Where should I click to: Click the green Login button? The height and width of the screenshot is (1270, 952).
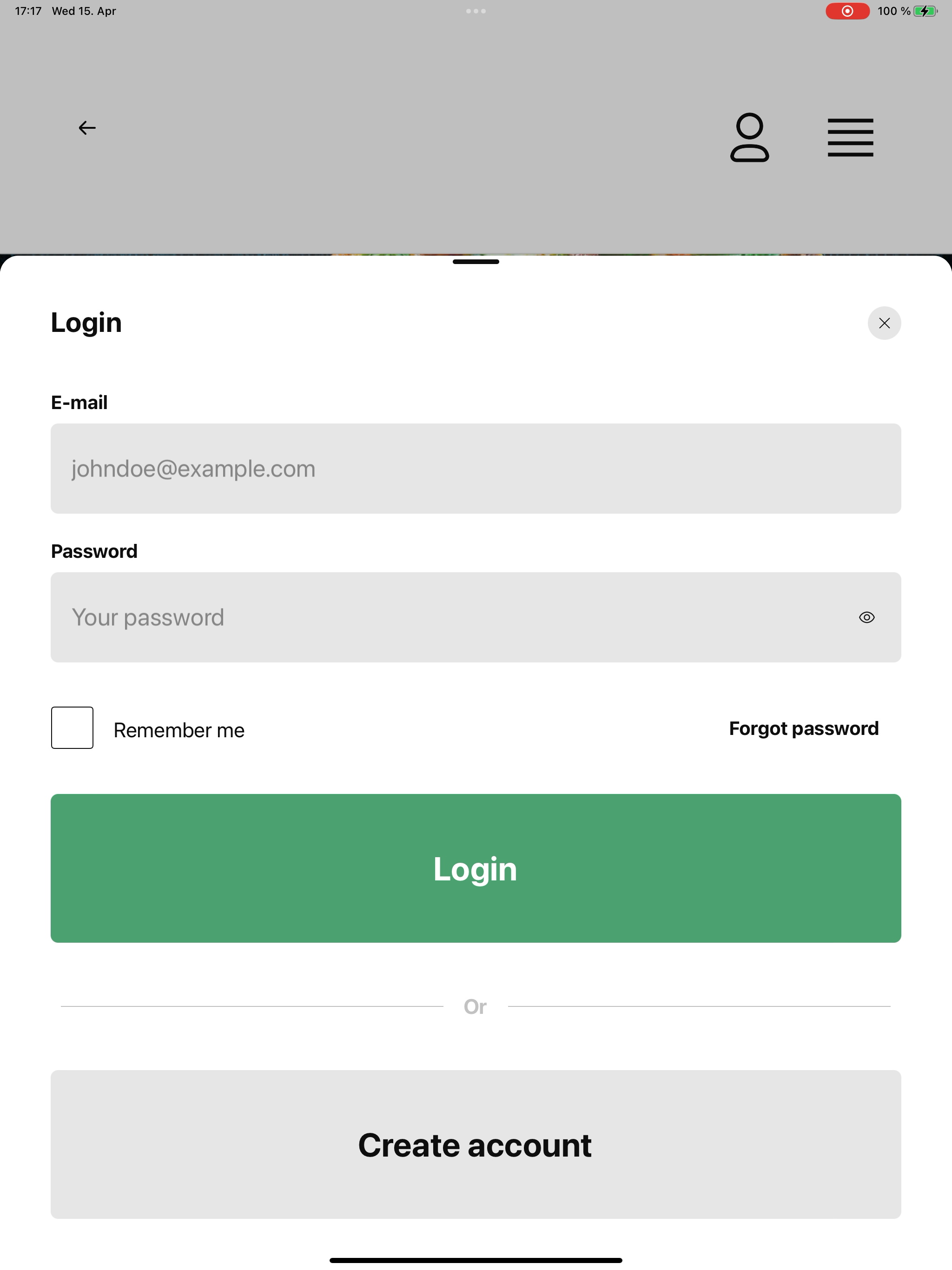(476, 868)
